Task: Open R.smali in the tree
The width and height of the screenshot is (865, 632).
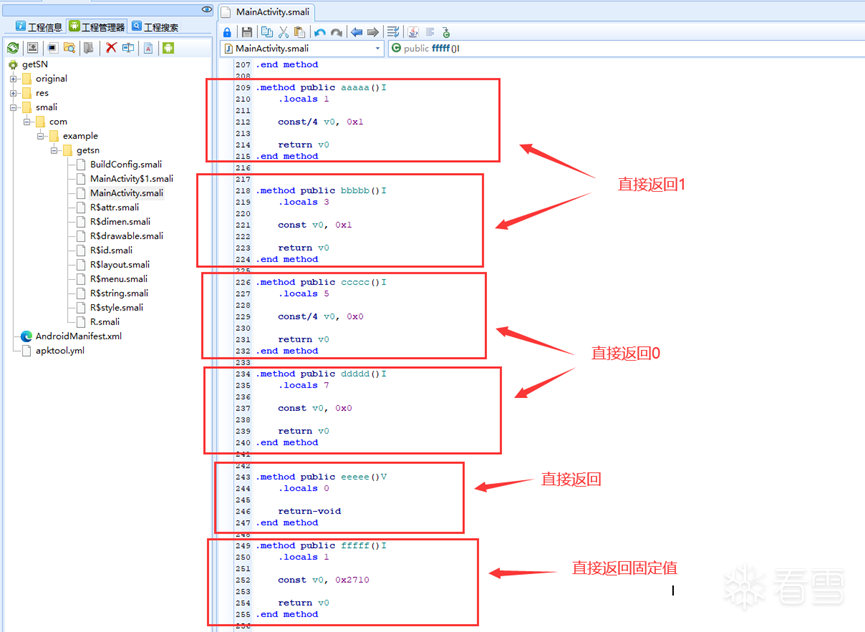Action: pos(105,322)
